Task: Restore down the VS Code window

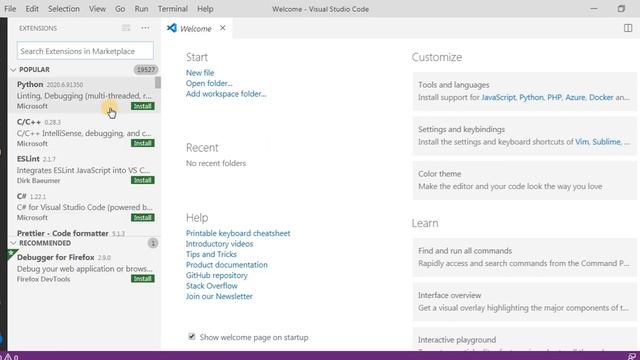Action: pos(621,9)
